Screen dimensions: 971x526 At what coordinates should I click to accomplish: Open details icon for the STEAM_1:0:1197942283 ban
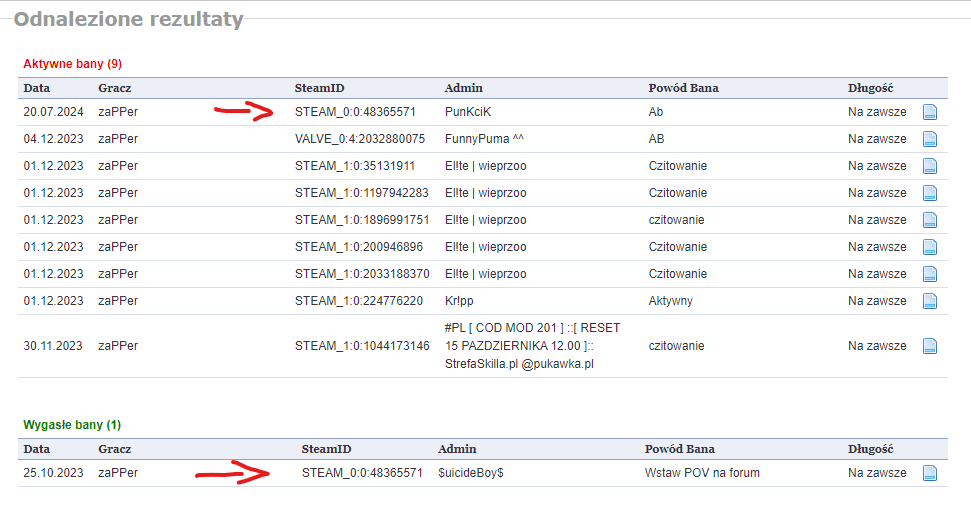tap(930, 193)
